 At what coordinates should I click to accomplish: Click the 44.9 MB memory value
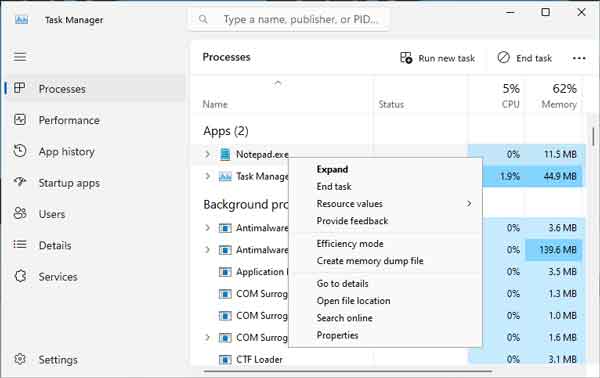560,176
